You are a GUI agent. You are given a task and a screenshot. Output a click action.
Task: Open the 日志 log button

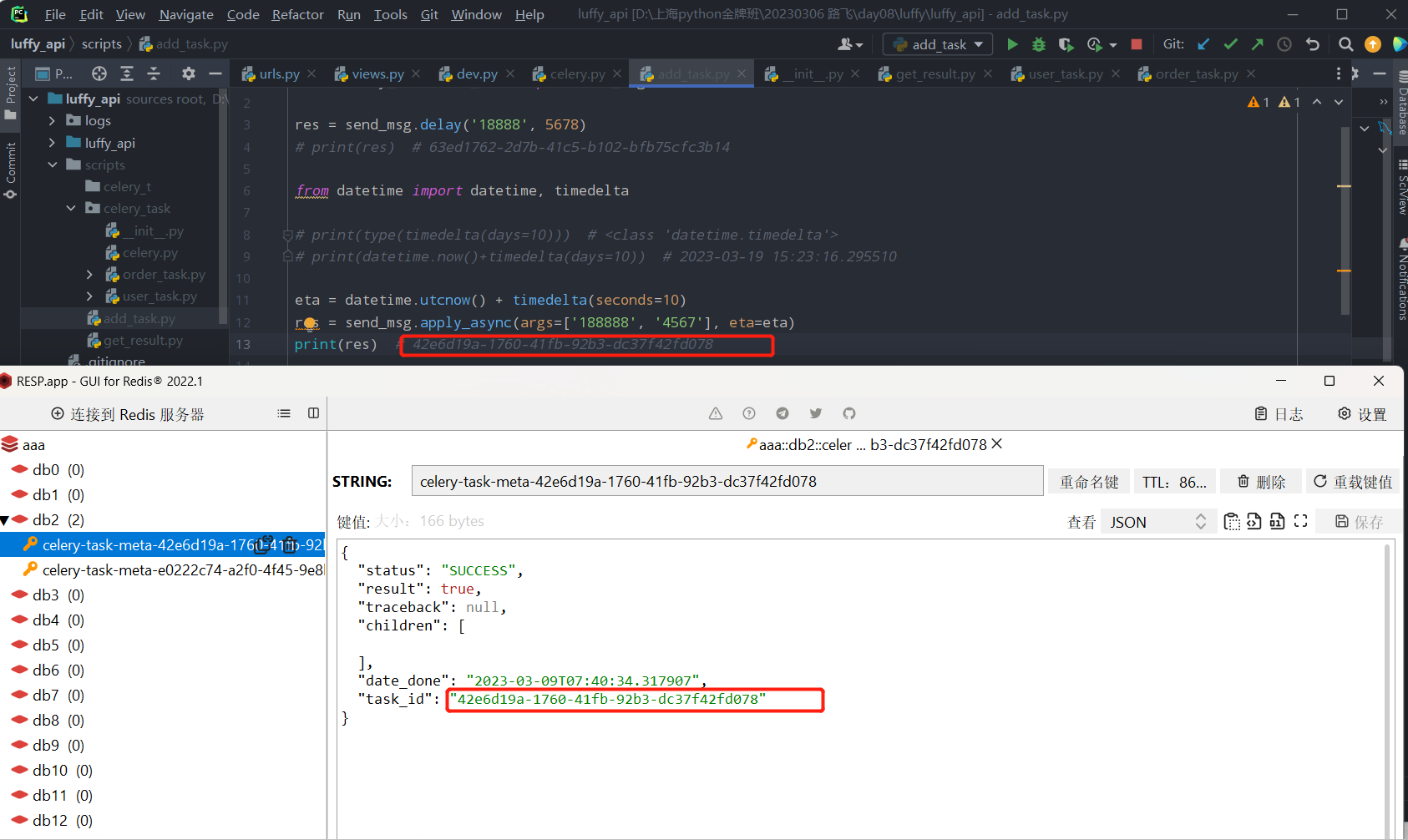(x=1279, y=414)
